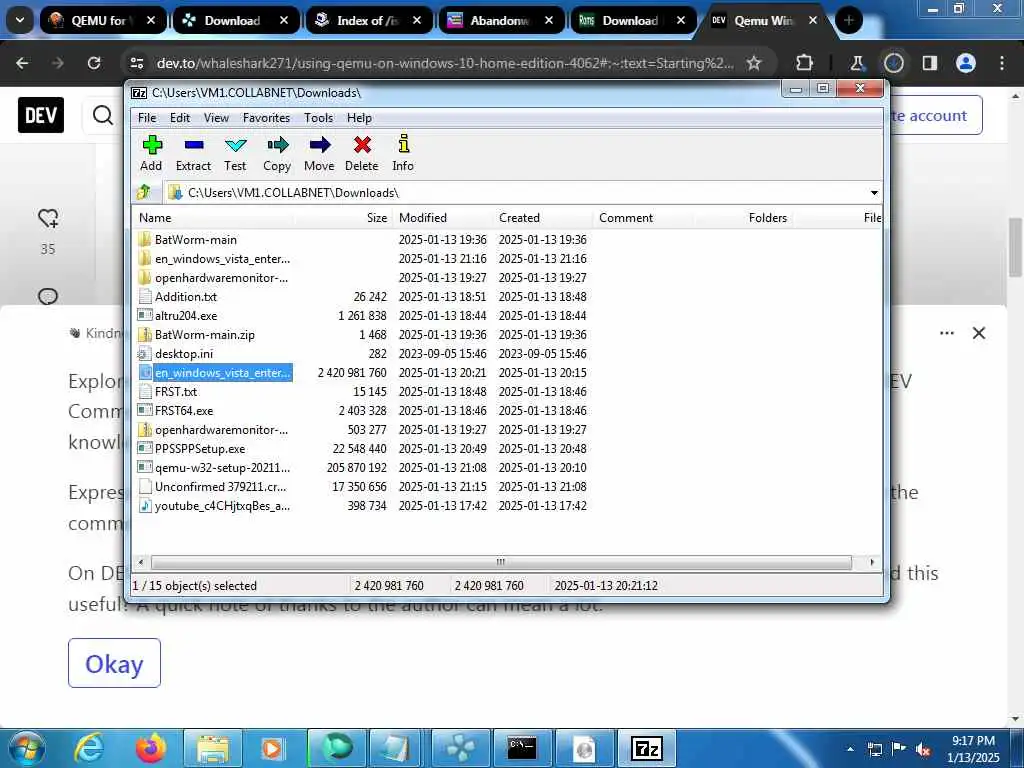Click the red Delete toolbar icon

[x=362, y=145]
